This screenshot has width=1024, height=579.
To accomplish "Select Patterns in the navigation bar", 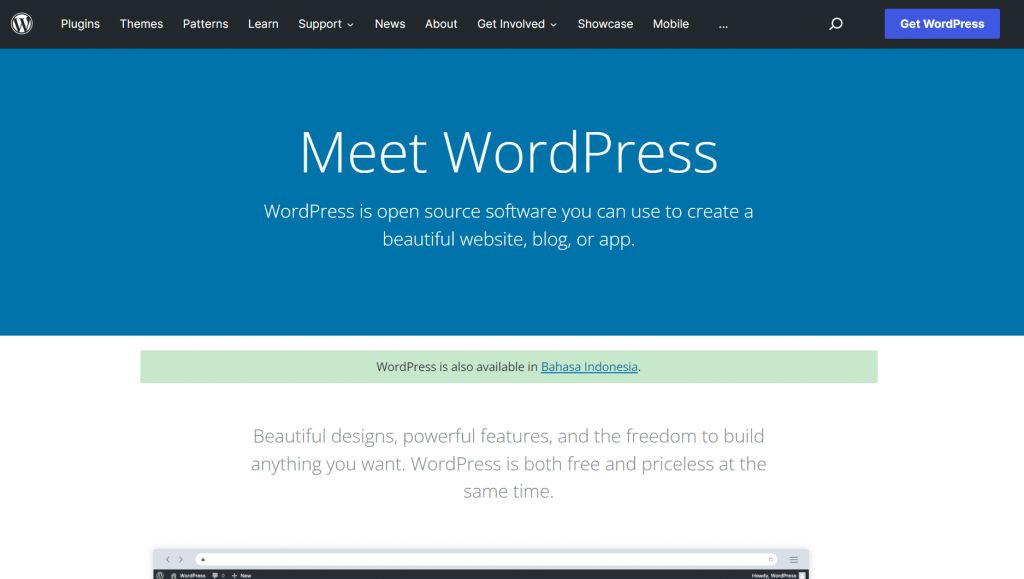I will click(x=206, y=24).
